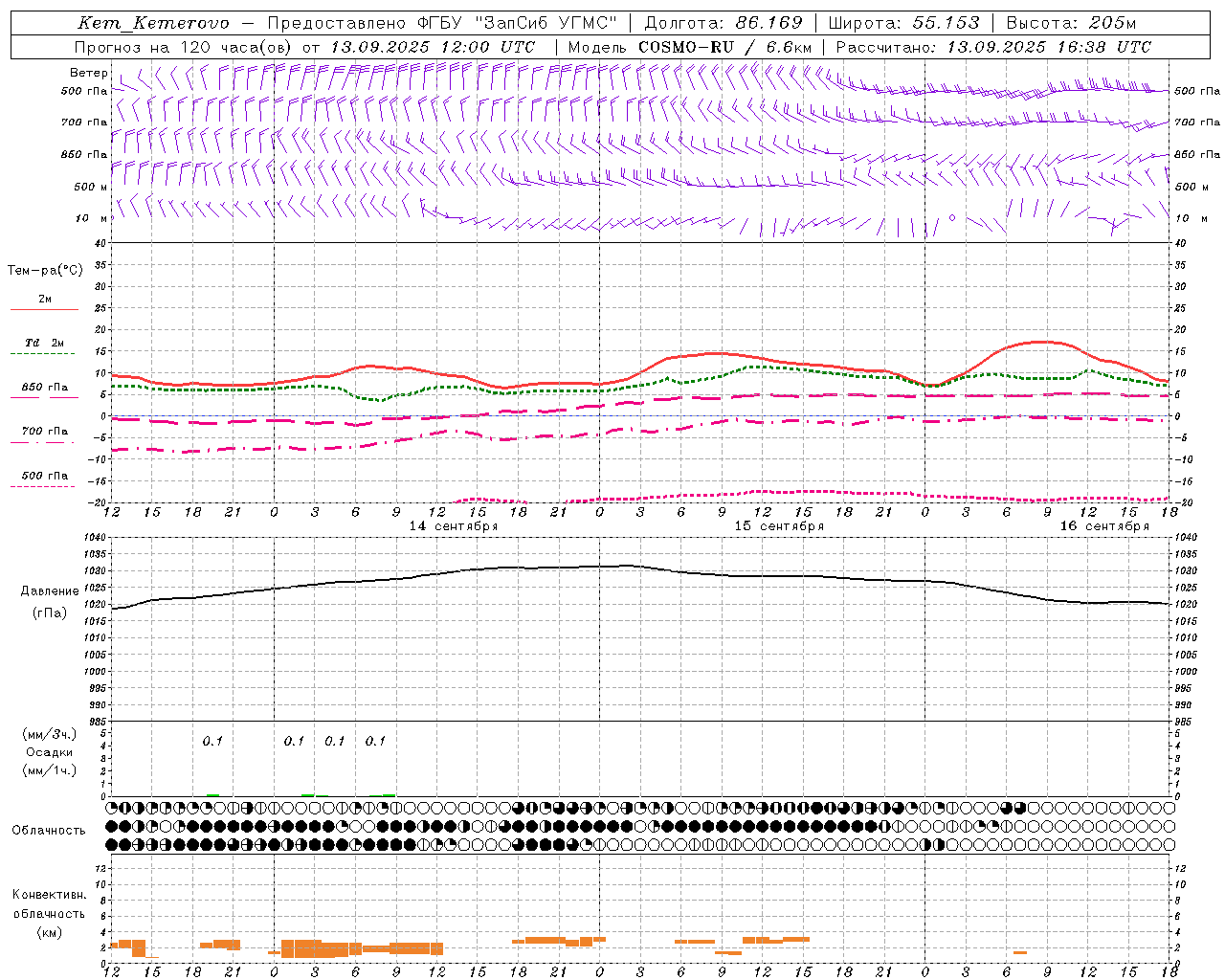Click the 16 сентября date label
Viewport: 1225px width, 980px height.
coord(1104,526)
